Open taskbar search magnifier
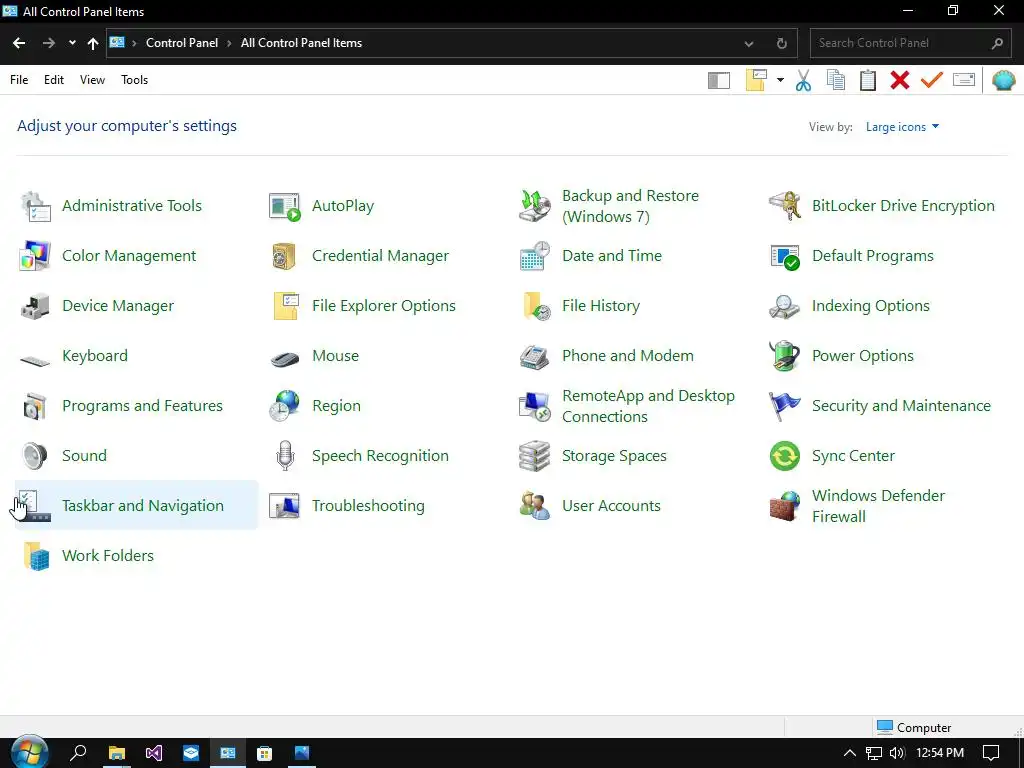 tap(78, 753)
